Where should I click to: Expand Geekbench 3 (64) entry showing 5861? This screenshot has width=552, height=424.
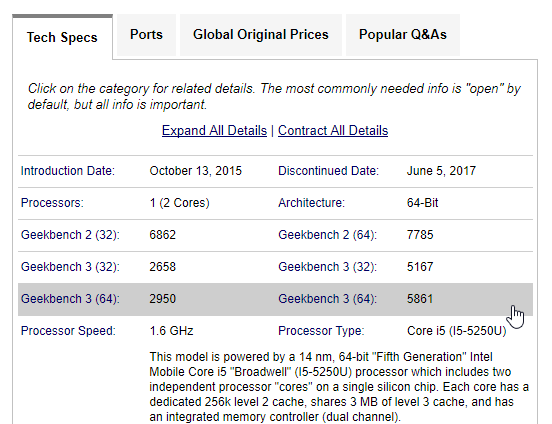click(327, 299)
